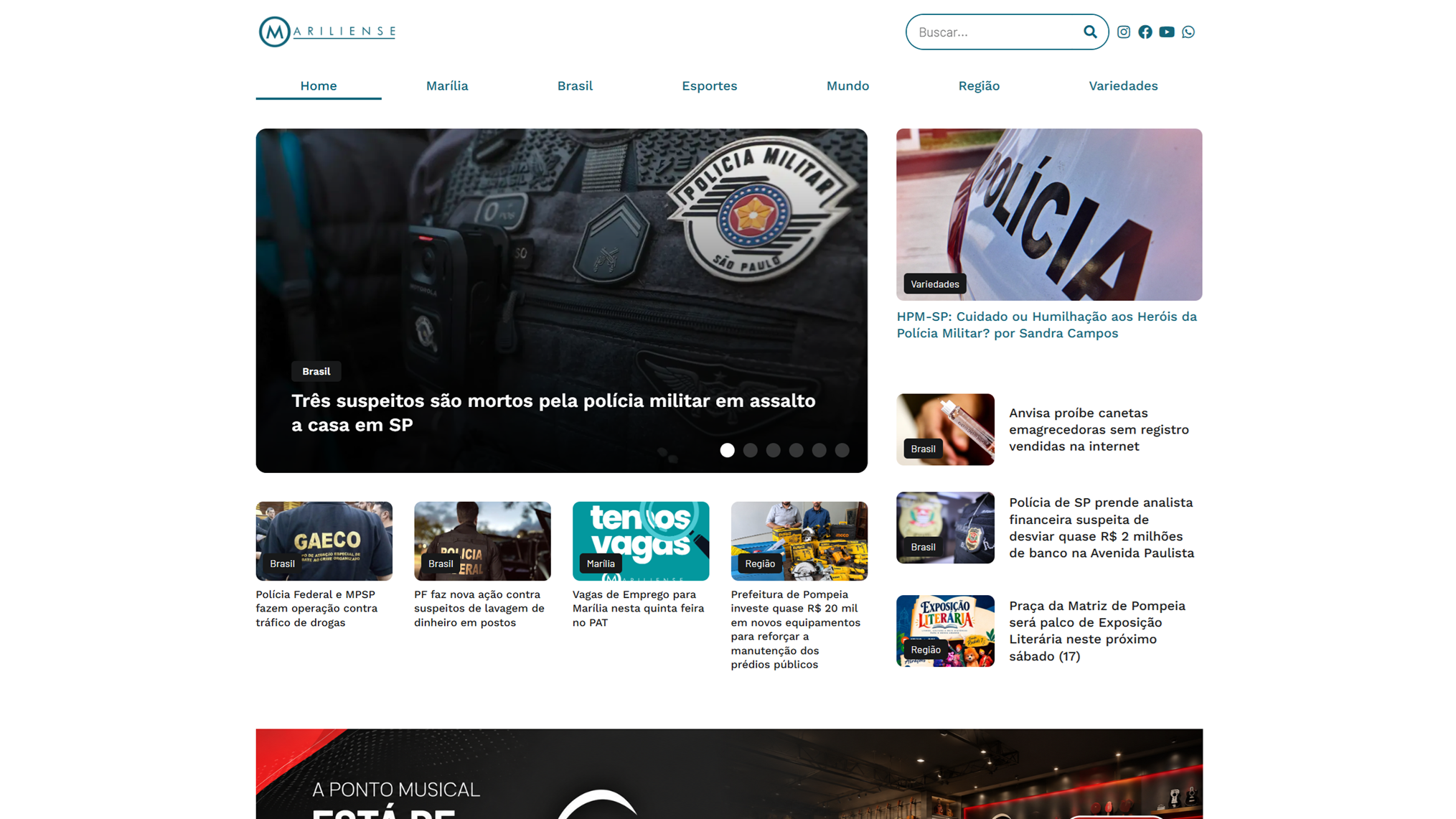Select the first carousel slide dot
The image size is (1456, 819).
click(727, 450)
